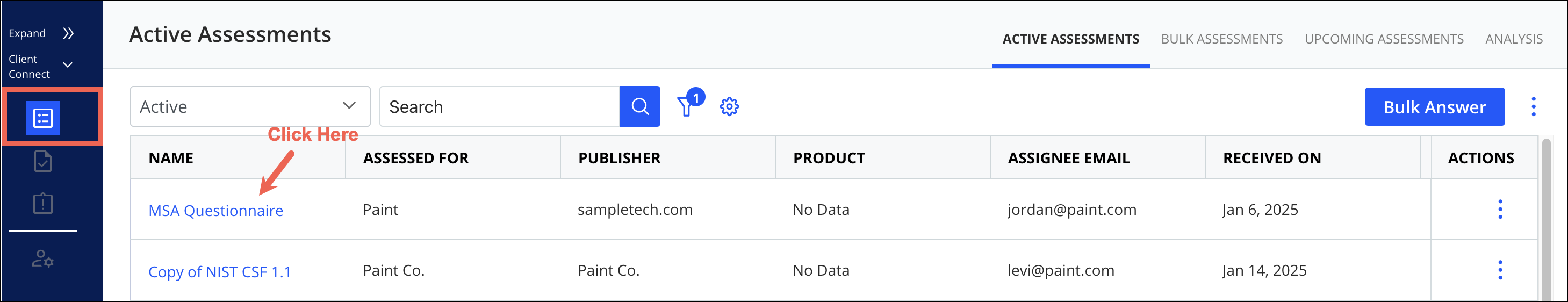Open the user settings sidebar icon
This screenshot has height=302, width=1568.
(42, 259)
